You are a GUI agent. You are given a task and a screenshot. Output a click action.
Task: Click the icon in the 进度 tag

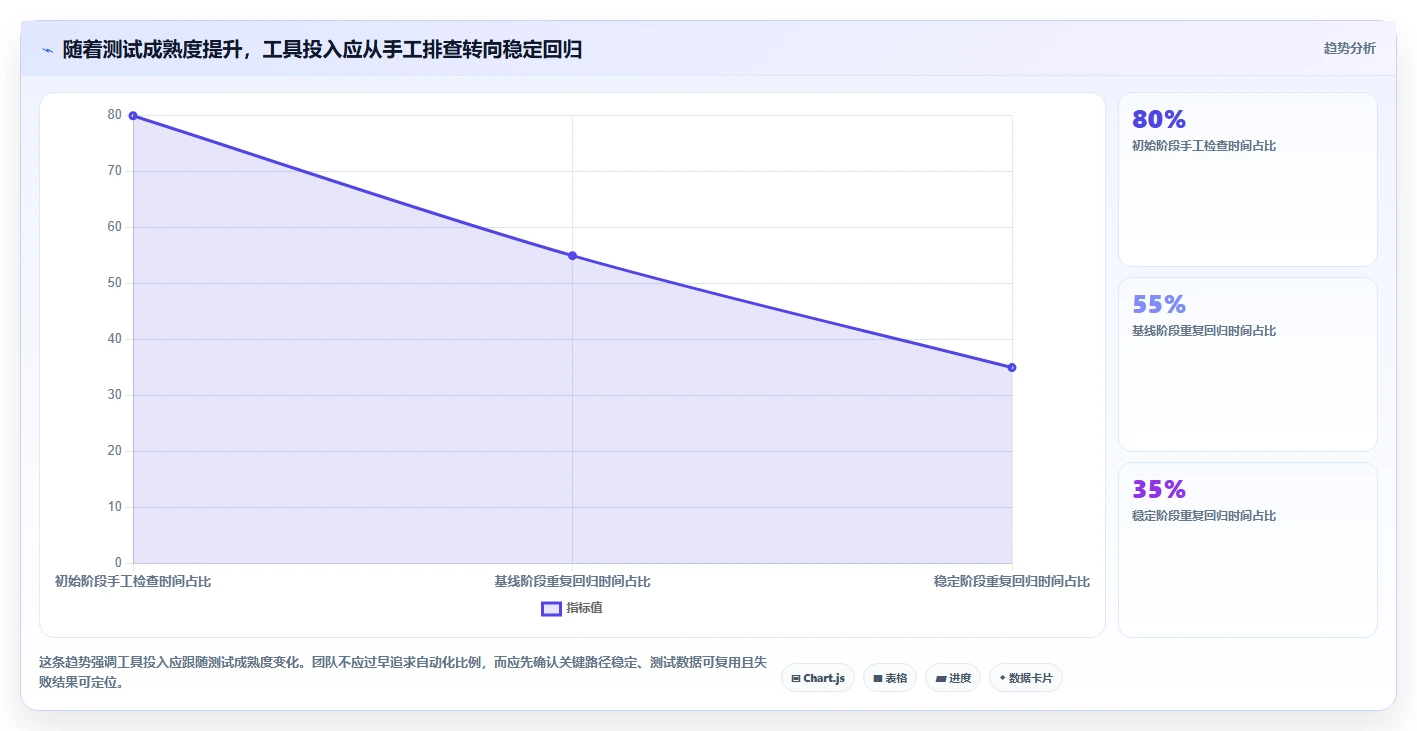(940, 678)
